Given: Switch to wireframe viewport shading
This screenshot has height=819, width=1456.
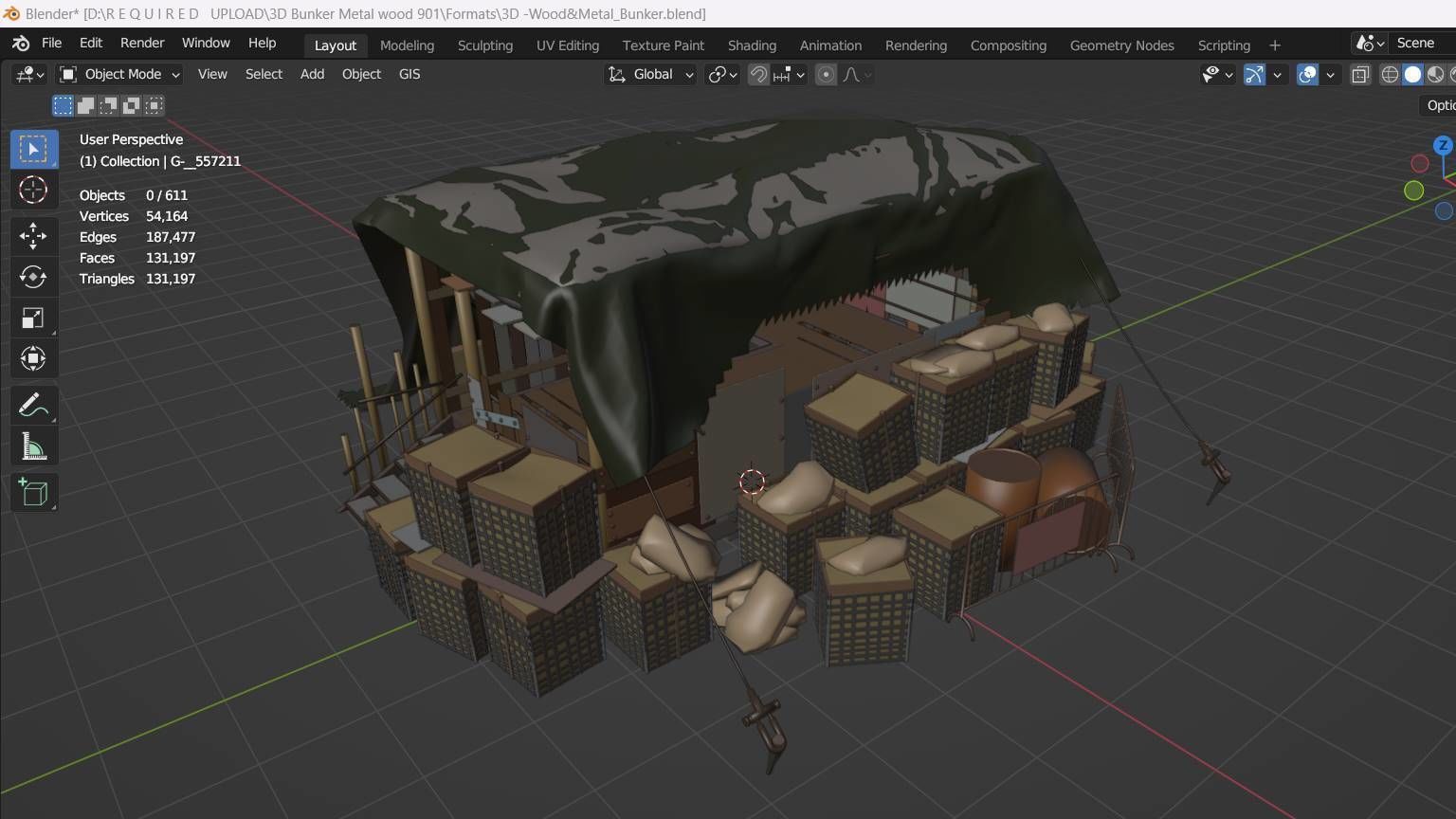Looking at the screenshot, I should tap(1390, 74).
